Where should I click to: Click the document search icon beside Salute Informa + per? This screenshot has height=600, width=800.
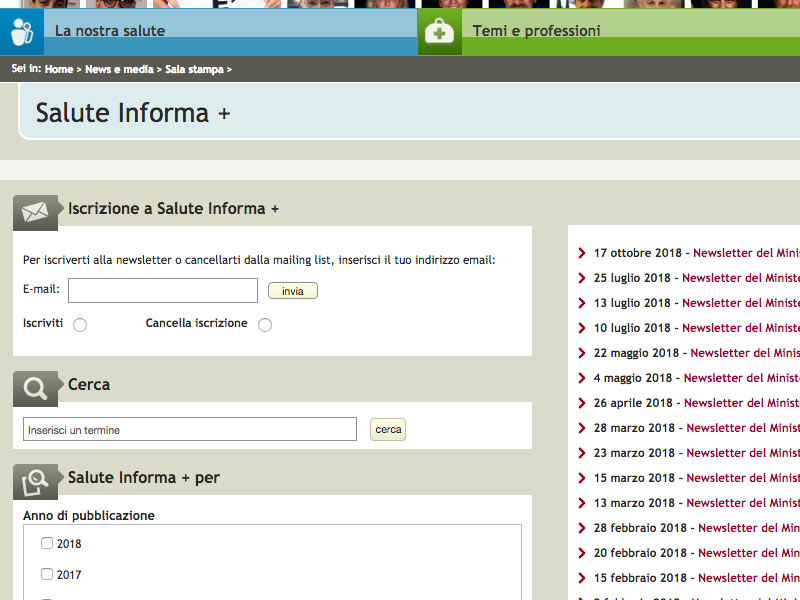coord(35,482)
